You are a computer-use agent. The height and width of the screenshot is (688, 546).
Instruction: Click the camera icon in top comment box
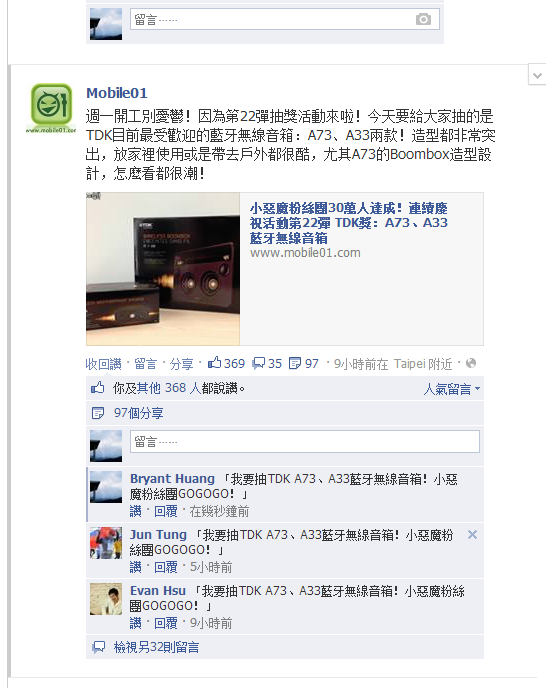tap(423, 19)
